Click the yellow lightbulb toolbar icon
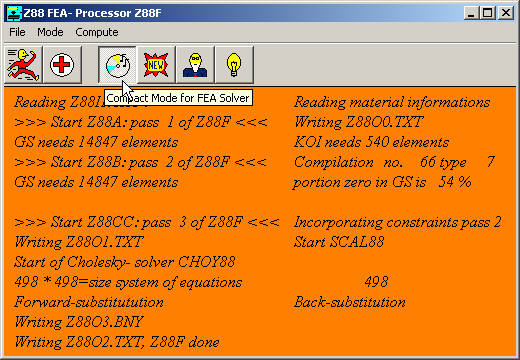520x360 pixels. point(234,65)
